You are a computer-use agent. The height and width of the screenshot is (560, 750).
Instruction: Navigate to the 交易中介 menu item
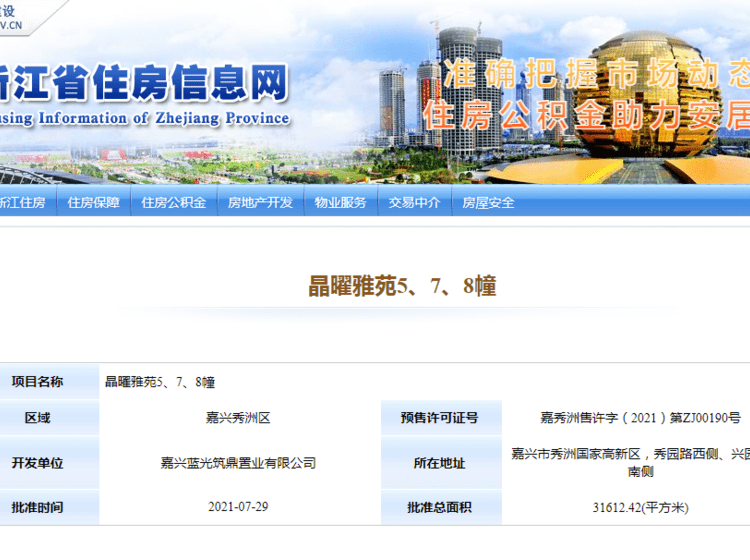click(x=414, y=202)
